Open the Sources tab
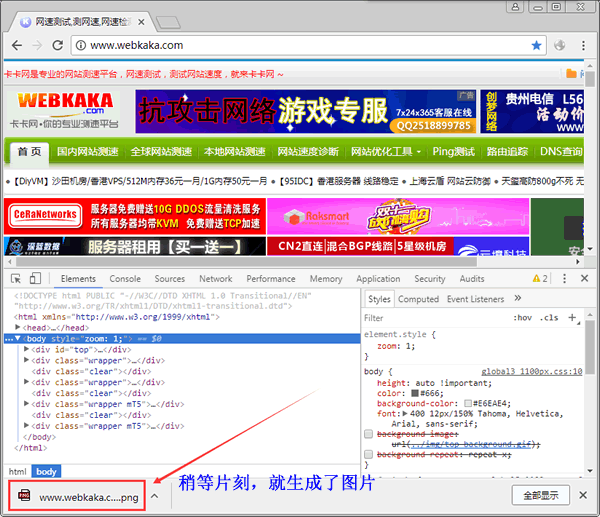 pyautogui.click(x=170, y=279)
